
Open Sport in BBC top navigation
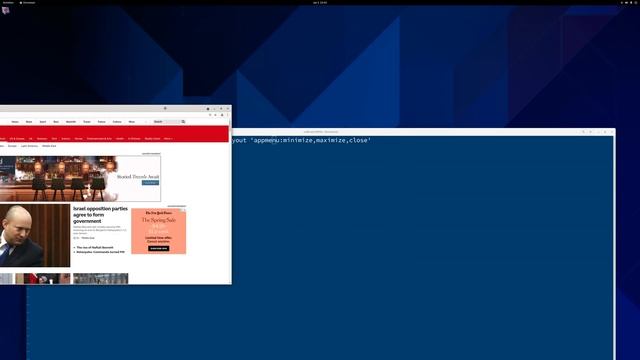point(43,122)
